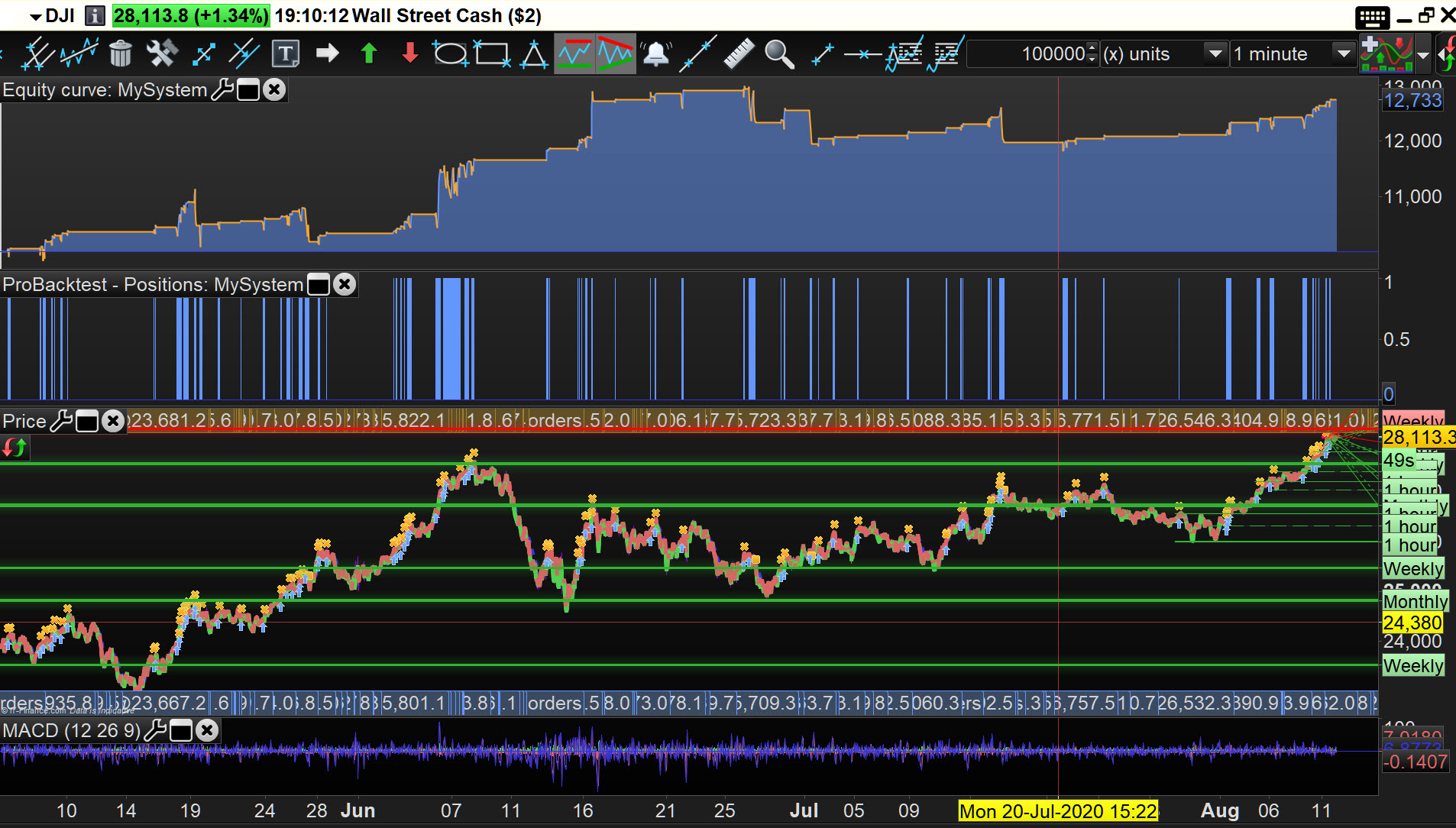Open the alert bell icon
Image resolution: width=1456 pixels, height=828 pixels.
pyautogui.click(x=656, y=54)
